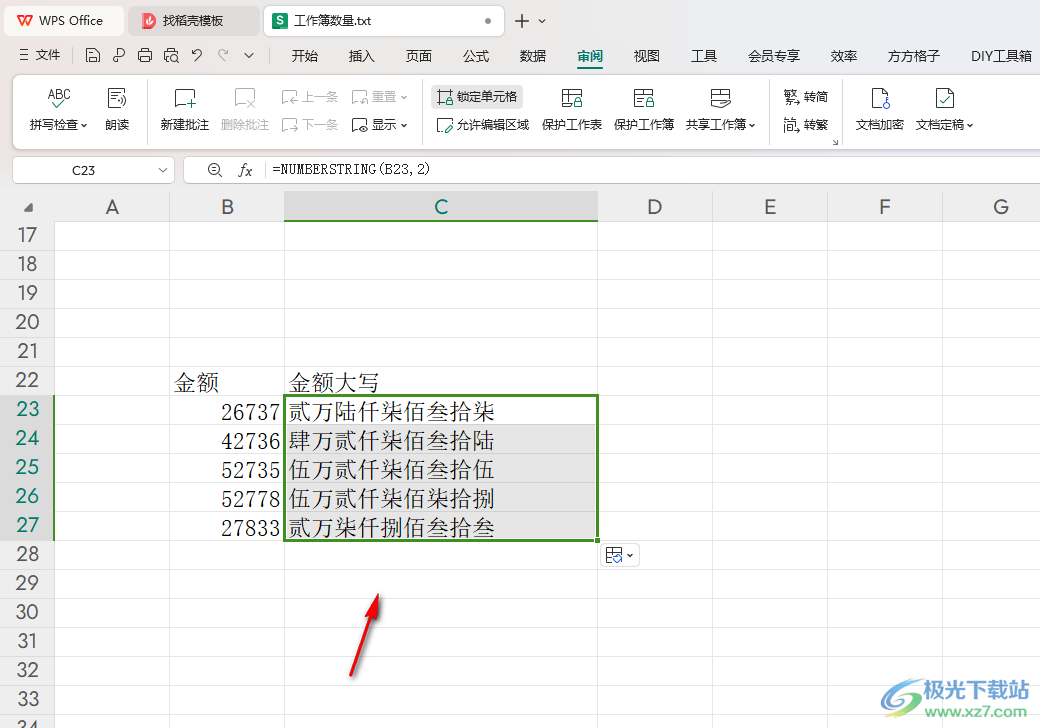This screenshot has height=728, width=1040.
Task: Click the Save icon in quick toolbar
Action: coord(93,56)
